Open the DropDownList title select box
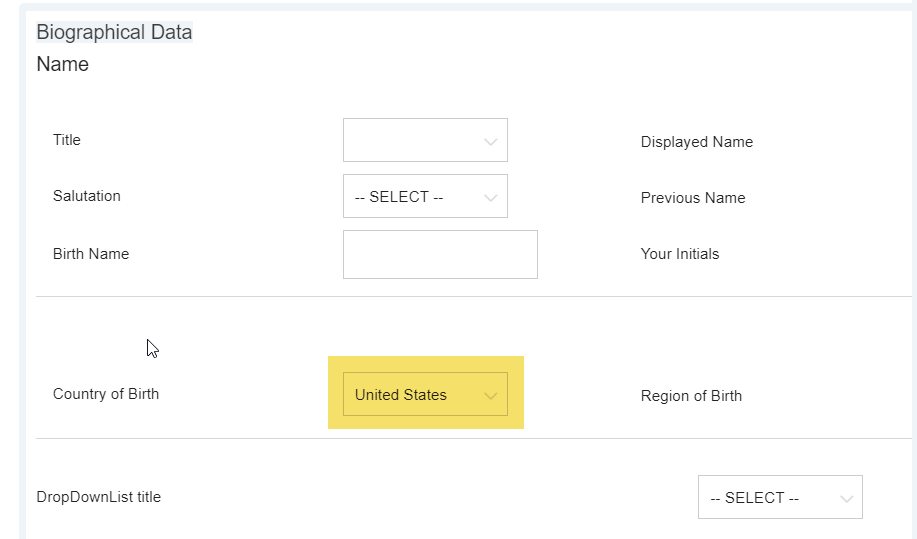The image size is (917, 539). point(780,497)
